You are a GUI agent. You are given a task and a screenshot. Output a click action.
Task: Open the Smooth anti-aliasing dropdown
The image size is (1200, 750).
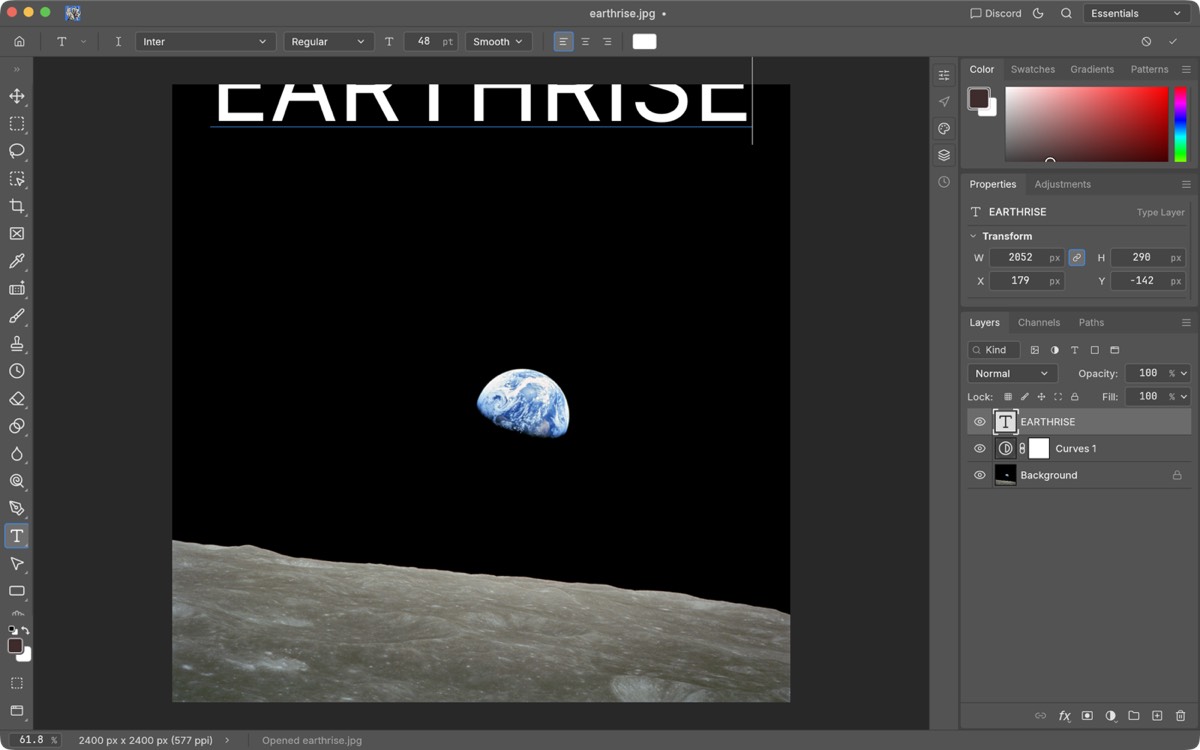(x=498, y=42)
